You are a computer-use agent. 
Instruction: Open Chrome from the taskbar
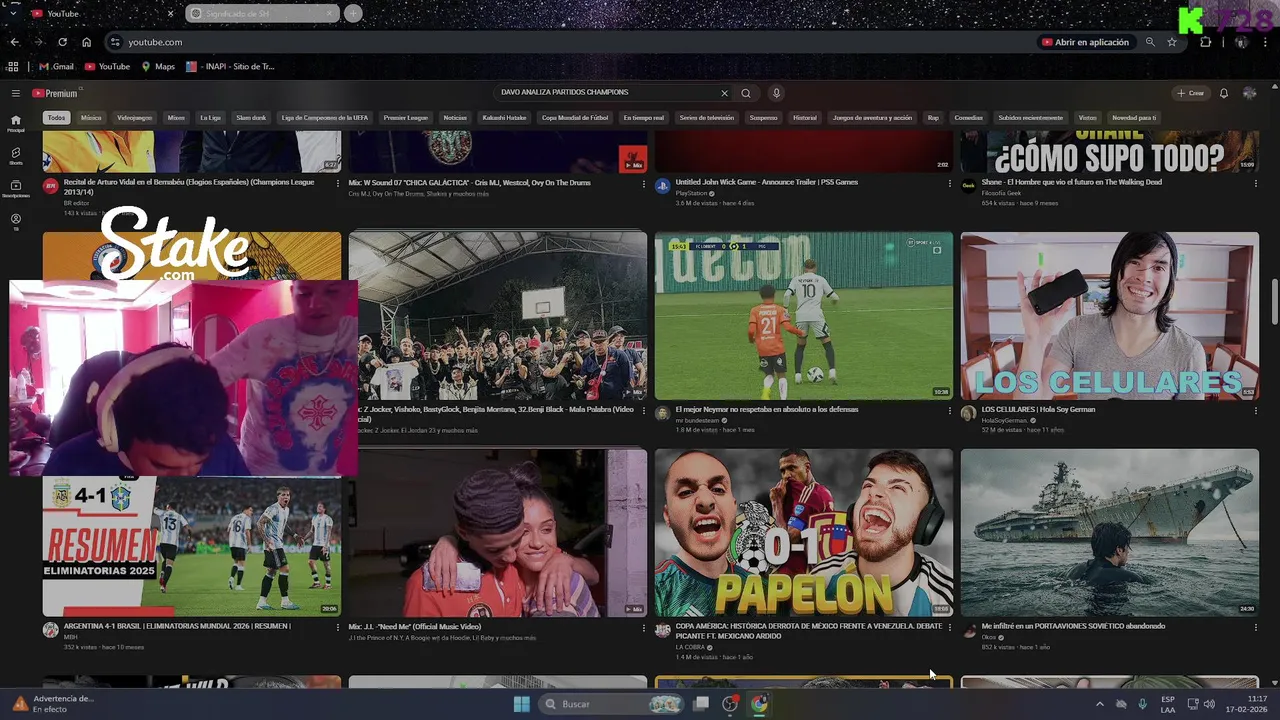pos(759,704)
